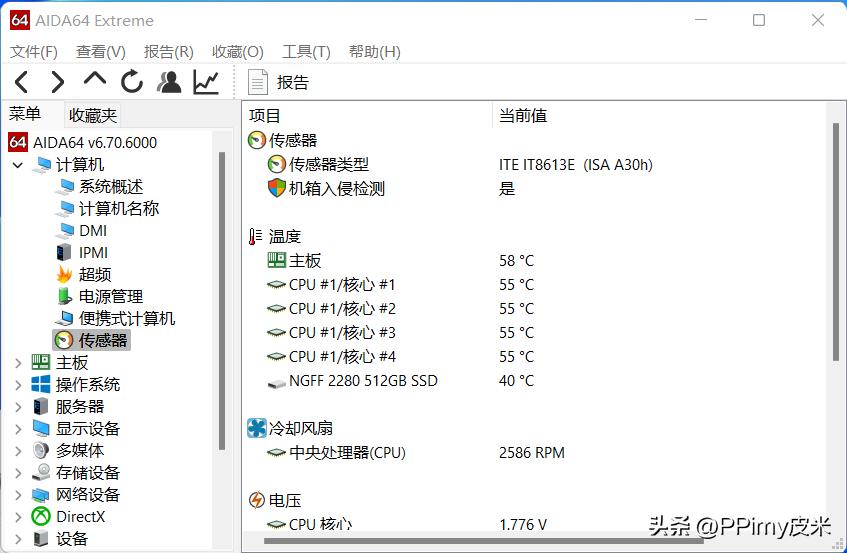Select DMI in the tree

click(93, 231)
